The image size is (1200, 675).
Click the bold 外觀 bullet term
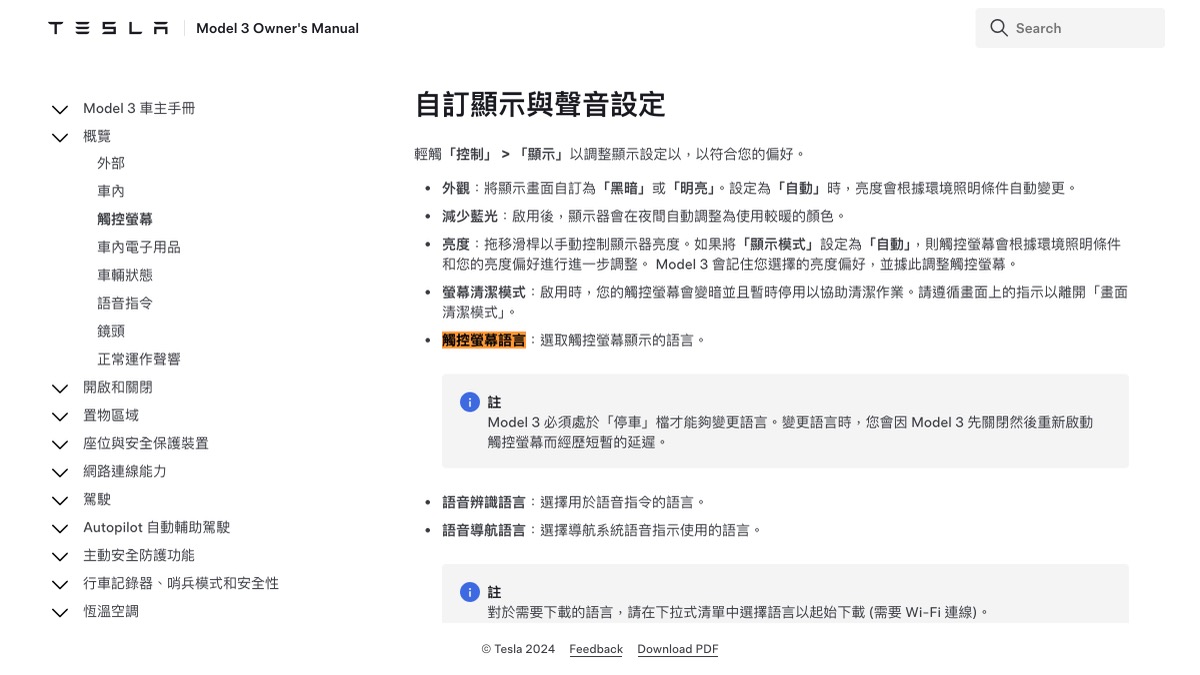456,188
